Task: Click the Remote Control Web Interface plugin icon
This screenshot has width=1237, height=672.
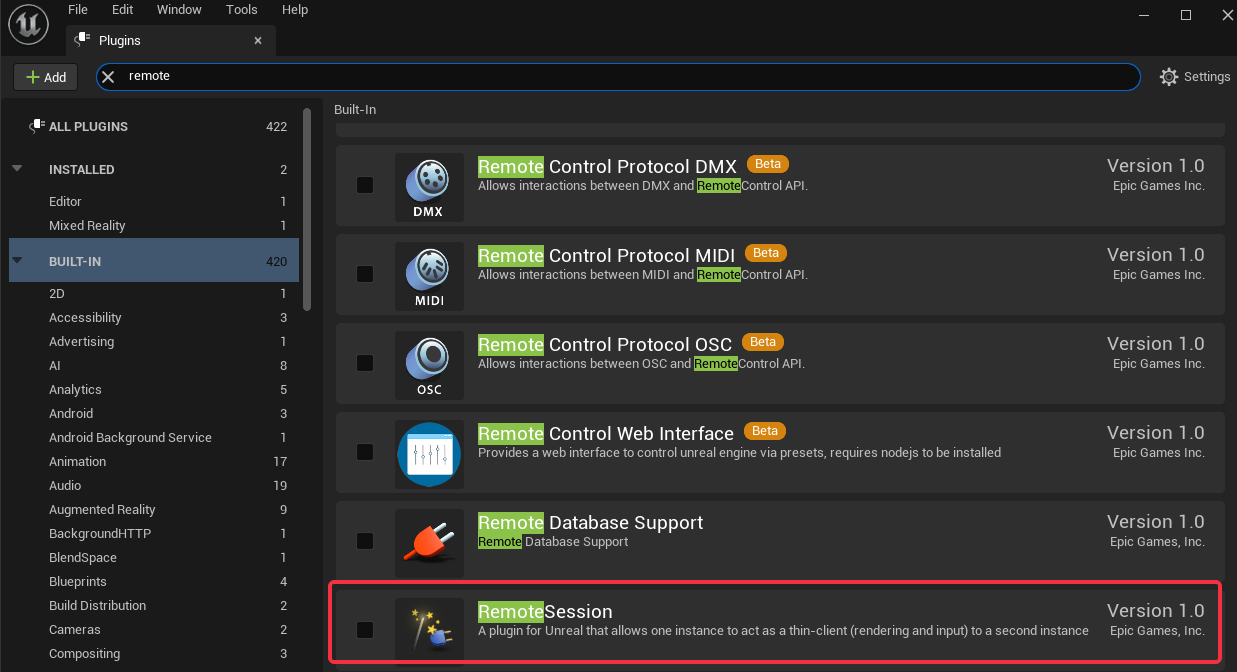Action: 429,454
